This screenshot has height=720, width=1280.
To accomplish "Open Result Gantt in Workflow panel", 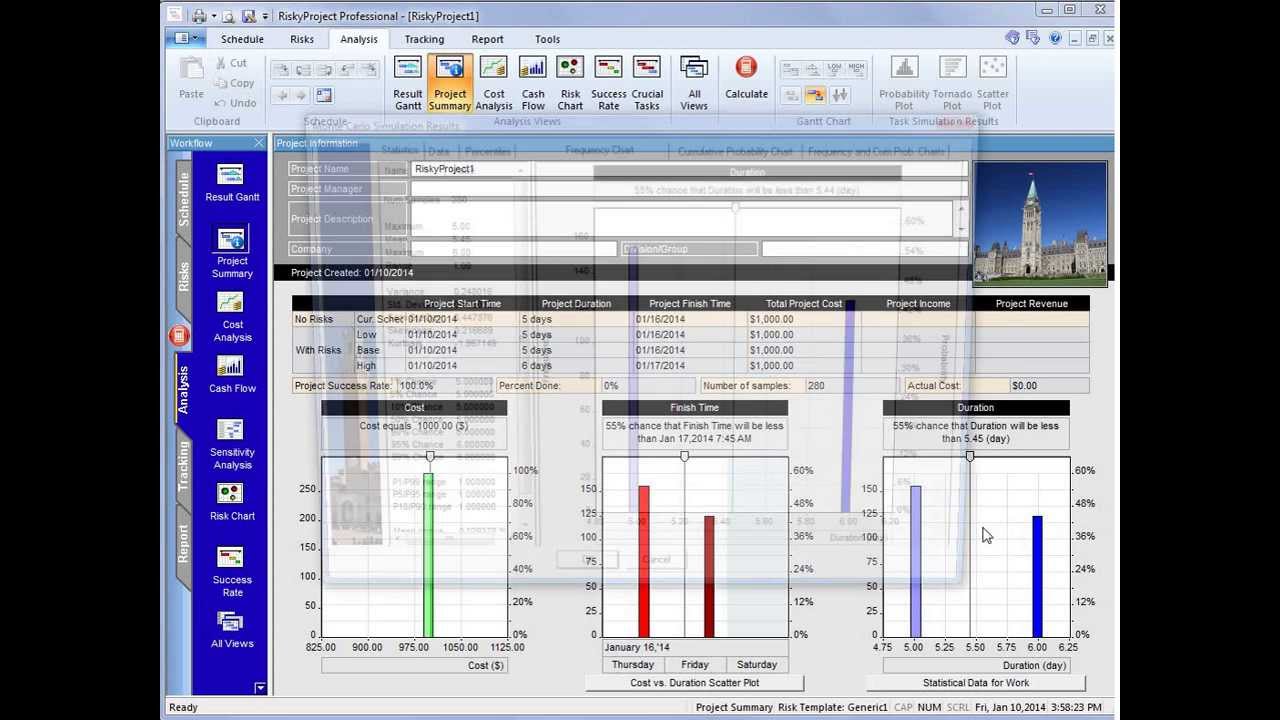I will click(232, 183).
